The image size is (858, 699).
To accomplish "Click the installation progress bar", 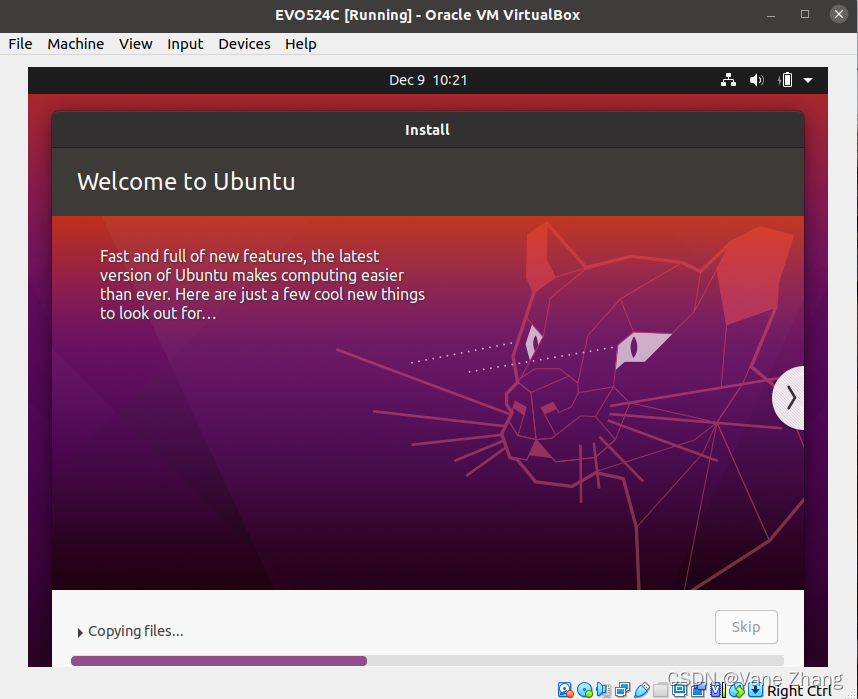I will pyautogui.click(x=427, y=661).
